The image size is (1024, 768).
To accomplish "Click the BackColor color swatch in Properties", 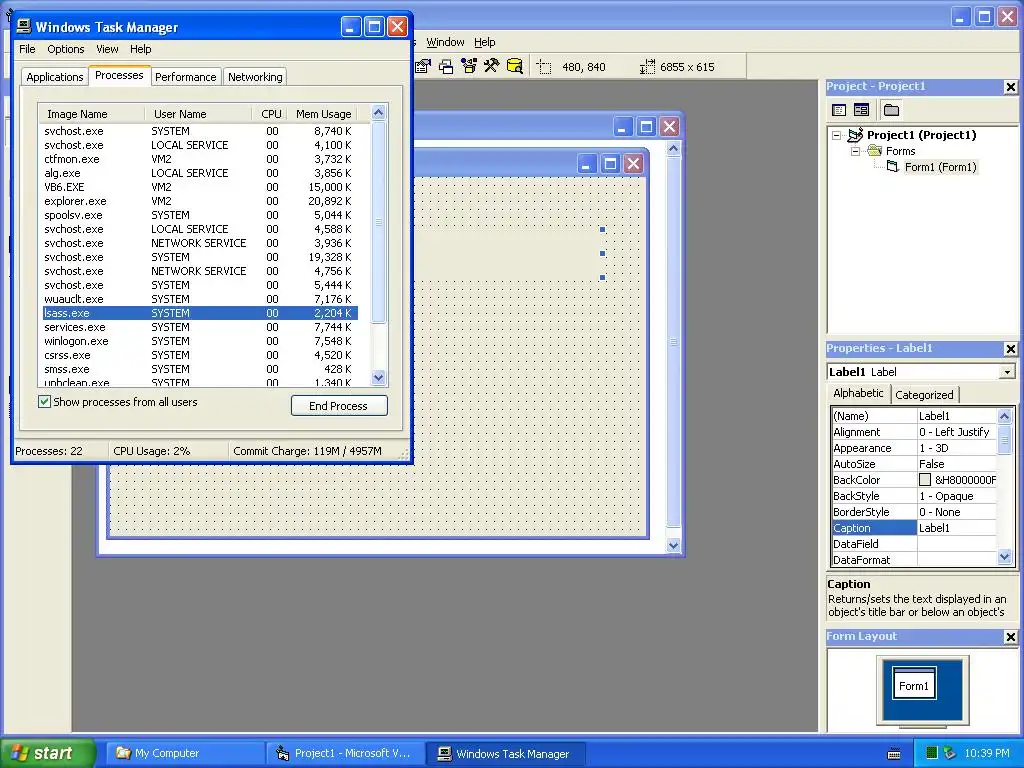I will [925, 480].
